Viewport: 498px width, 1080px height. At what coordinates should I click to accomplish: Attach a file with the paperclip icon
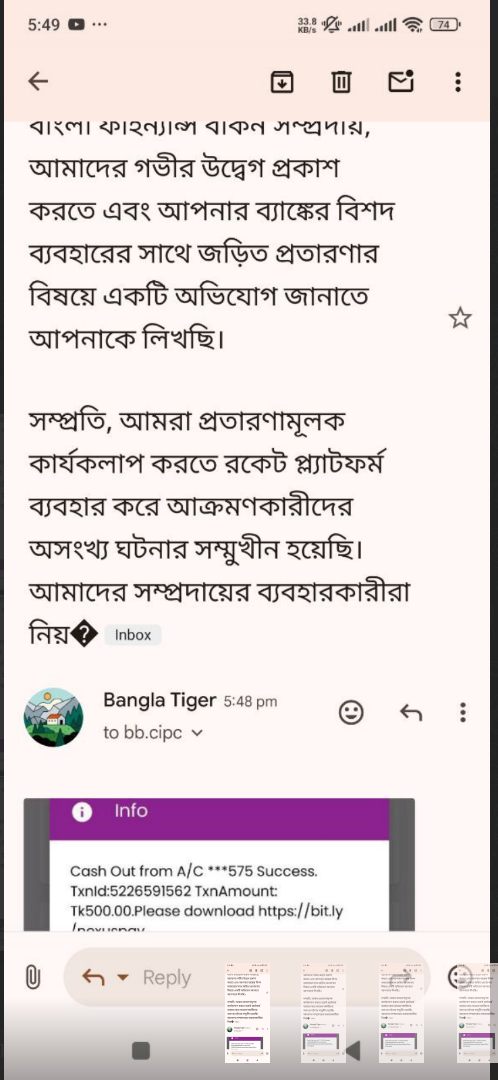pyautogui.click(x=32, y=977)
